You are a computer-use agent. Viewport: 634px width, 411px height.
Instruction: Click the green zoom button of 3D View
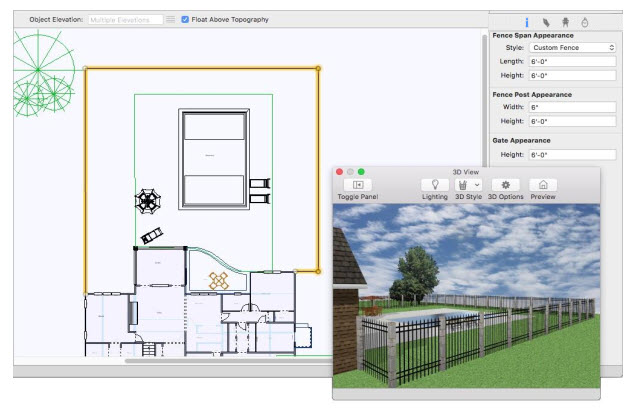tap(361, 172)
